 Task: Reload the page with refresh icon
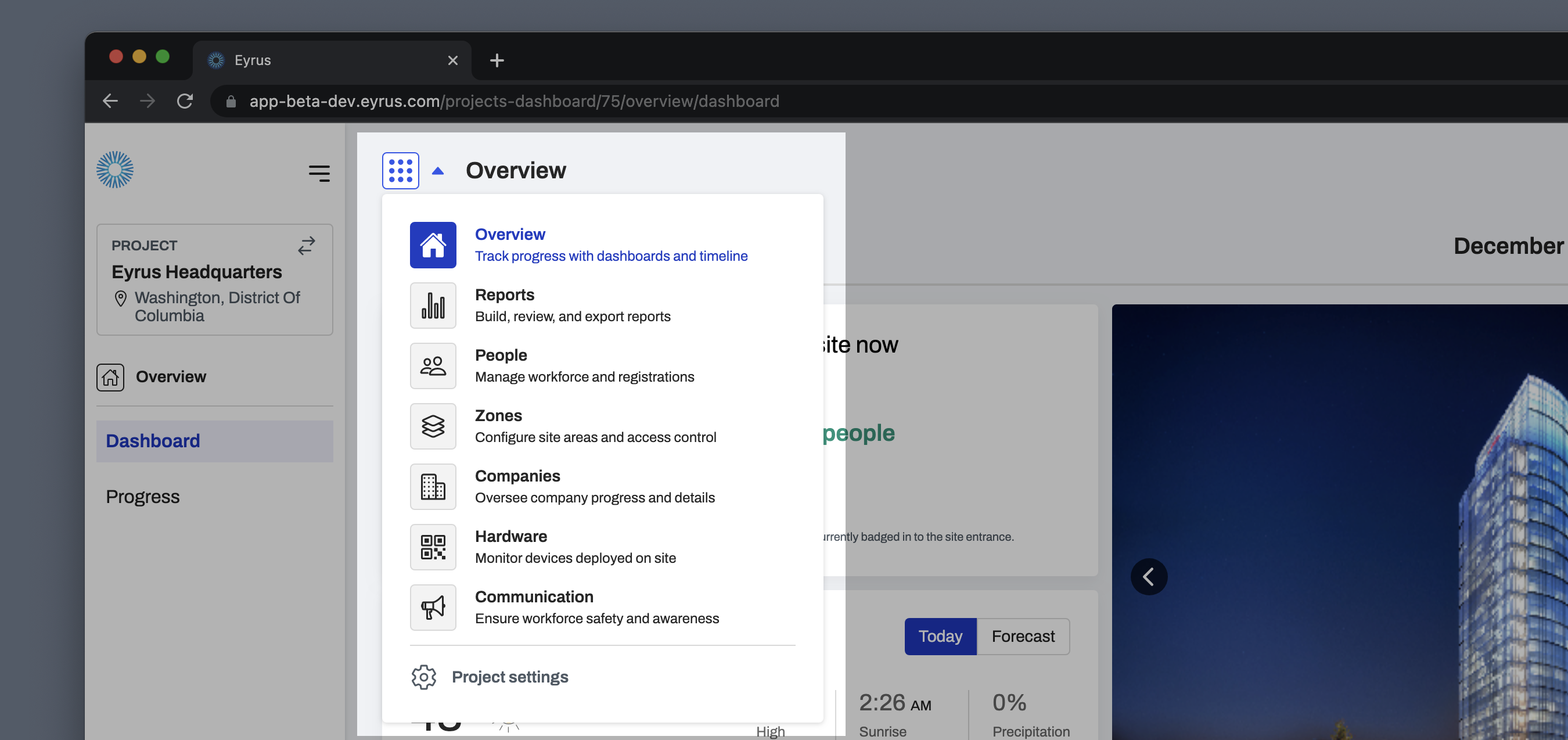coord(185,101)
